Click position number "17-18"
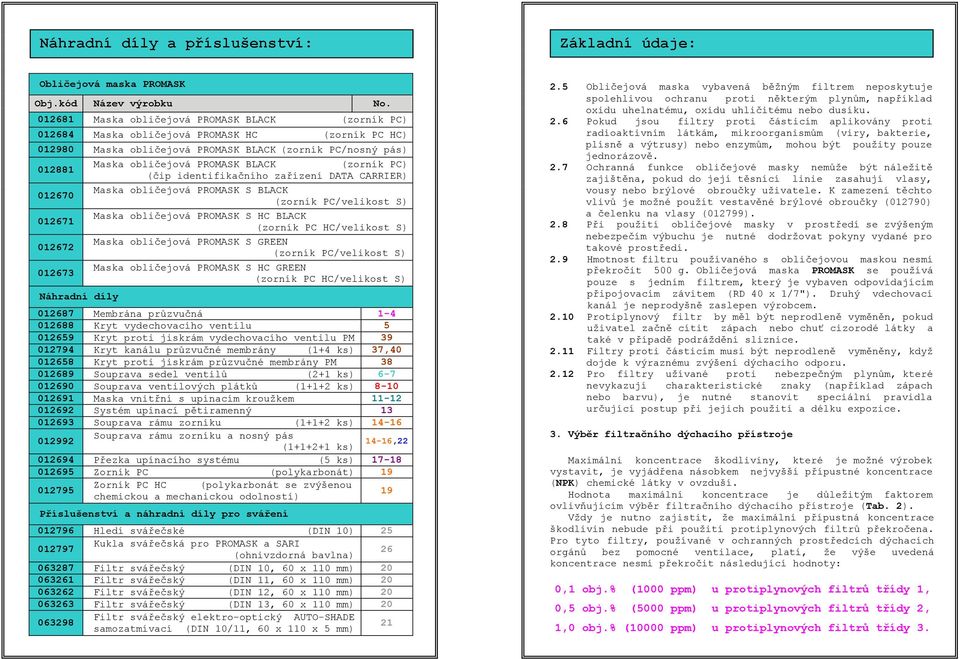 click(x=386, y=460)
